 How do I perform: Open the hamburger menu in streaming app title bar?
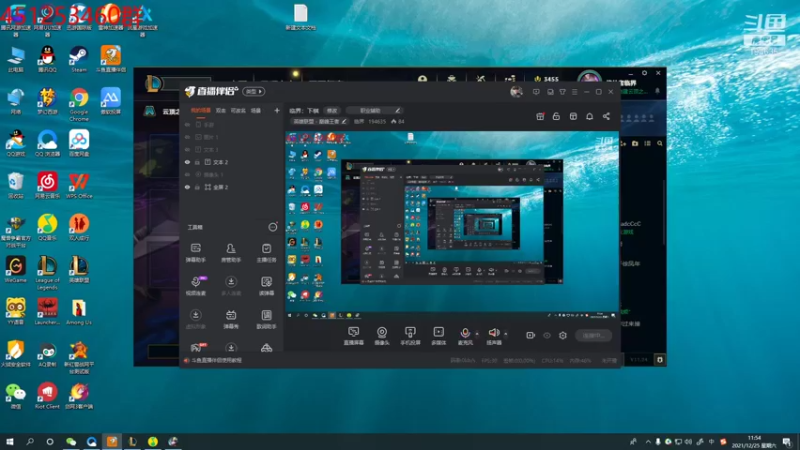coord(574,92)
